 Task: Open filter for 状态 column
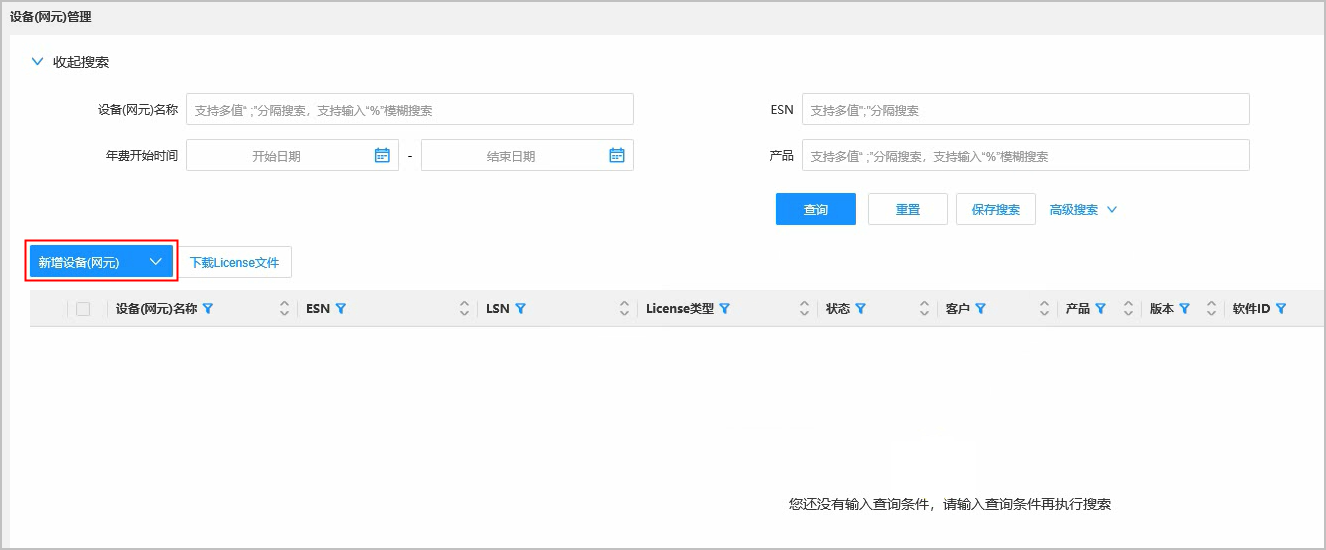pyautogui.click(x=860, y=309)
